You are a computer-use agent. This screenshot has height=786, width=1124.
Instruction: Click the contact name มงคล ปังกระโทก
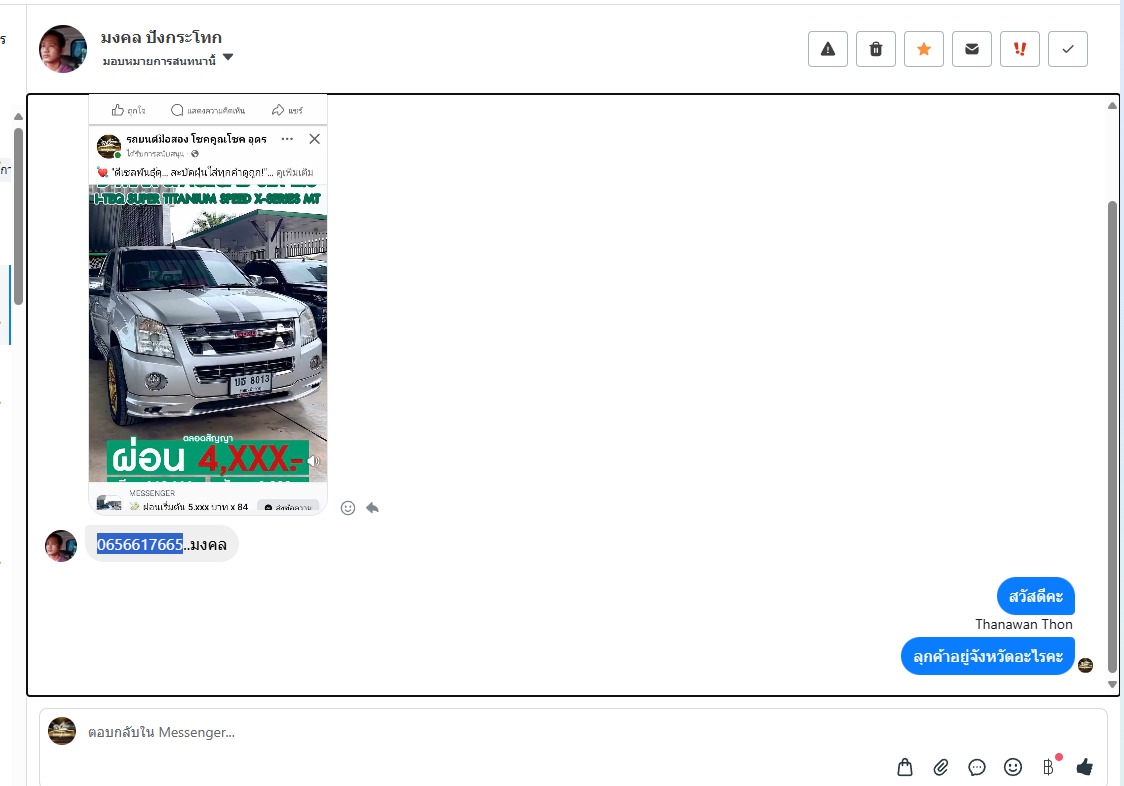161,37
